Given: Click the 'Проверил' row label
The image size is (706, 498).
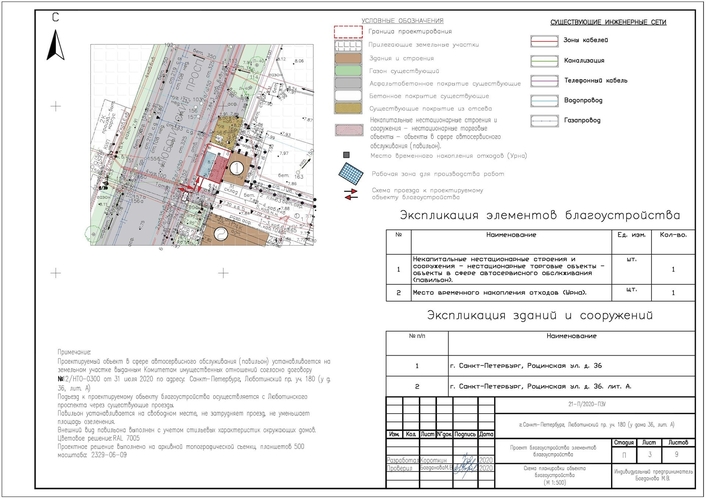Looking at the screenshot, I should click(x=399, y=468).
